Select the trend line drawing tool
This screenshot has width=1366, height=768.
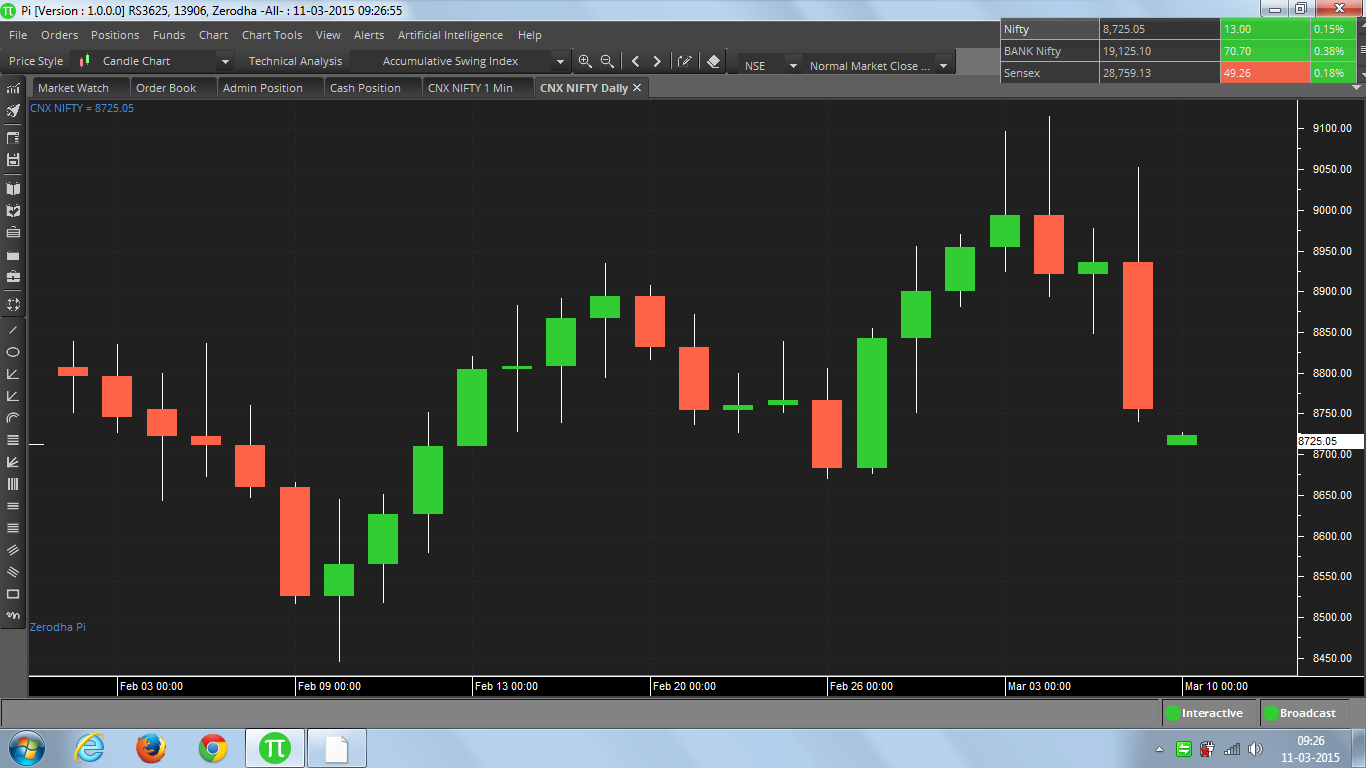click(13, 330)
